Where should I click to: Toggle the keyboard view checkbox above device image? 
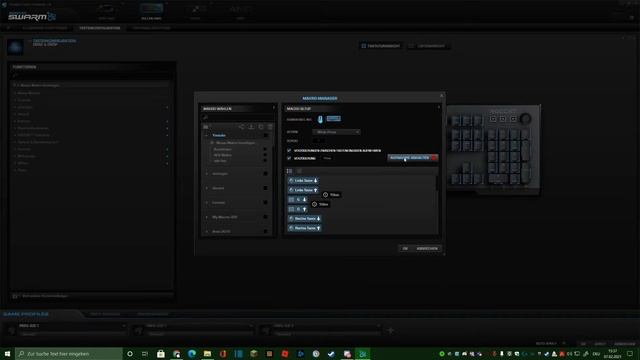pyautogui.click(x=363, y=46)
